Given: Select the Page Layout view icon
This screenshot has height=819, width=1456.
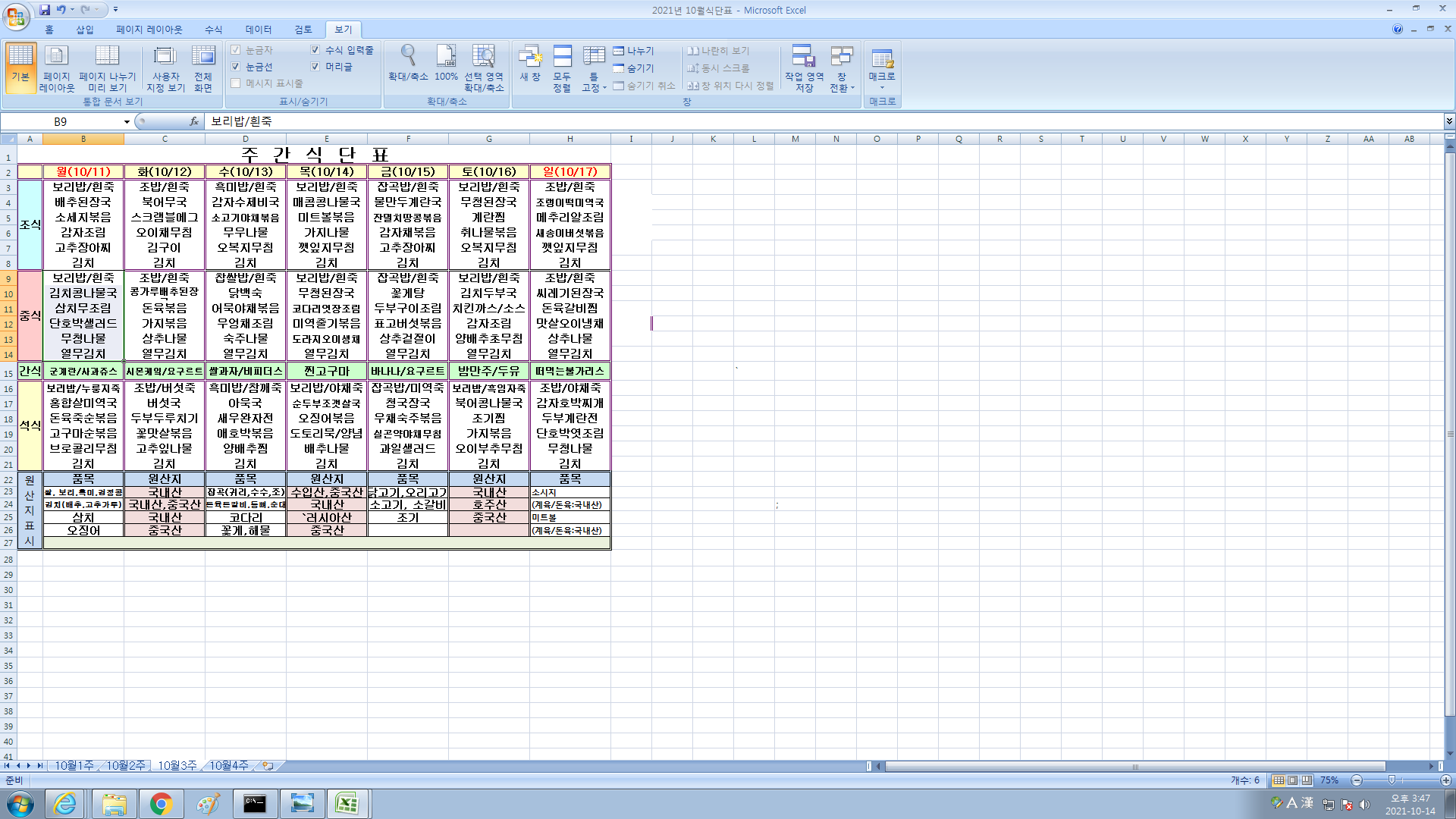Looking at the screenshot, I should pos(57,57).
